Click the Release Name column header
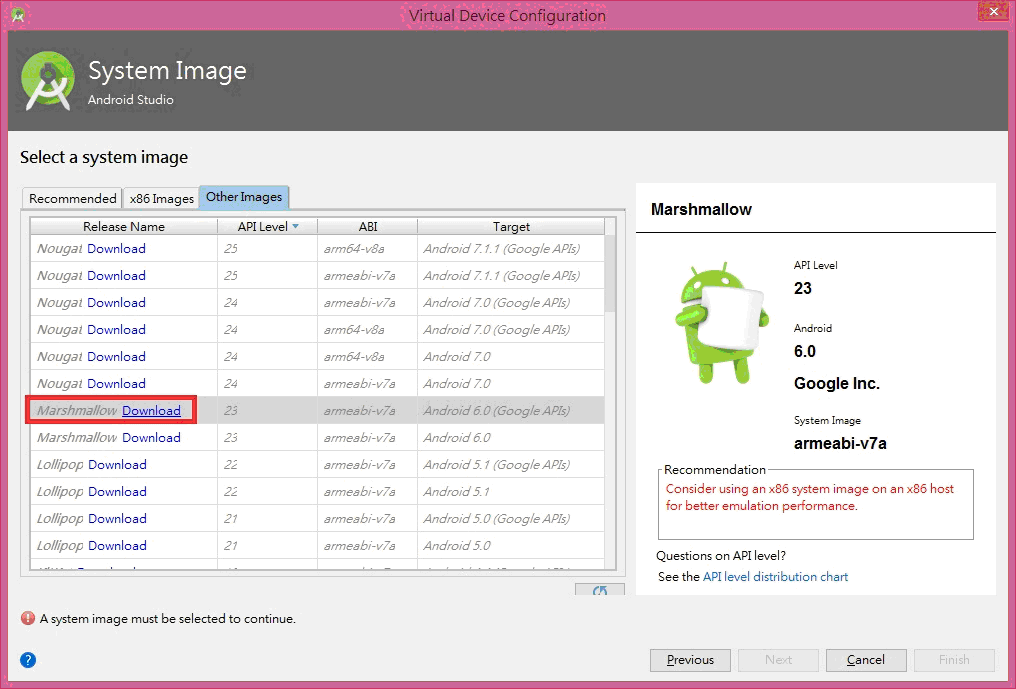 coord(124,226)
